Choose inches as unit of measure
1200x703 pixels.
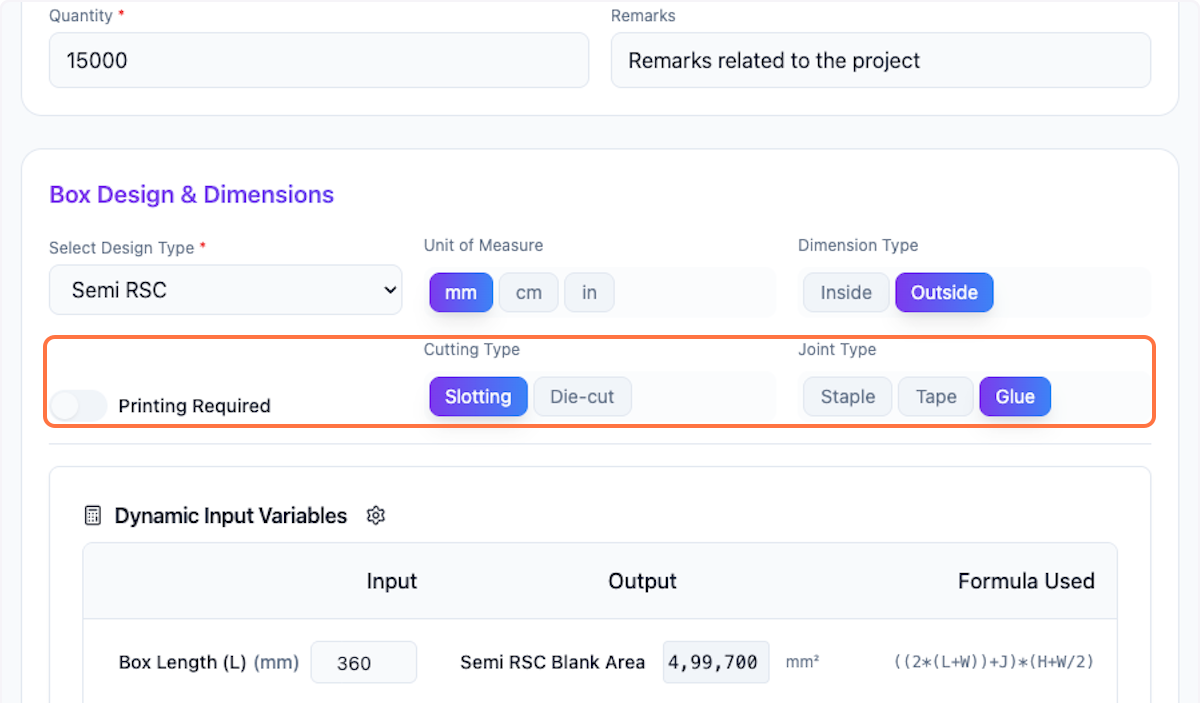pos(589,293)
